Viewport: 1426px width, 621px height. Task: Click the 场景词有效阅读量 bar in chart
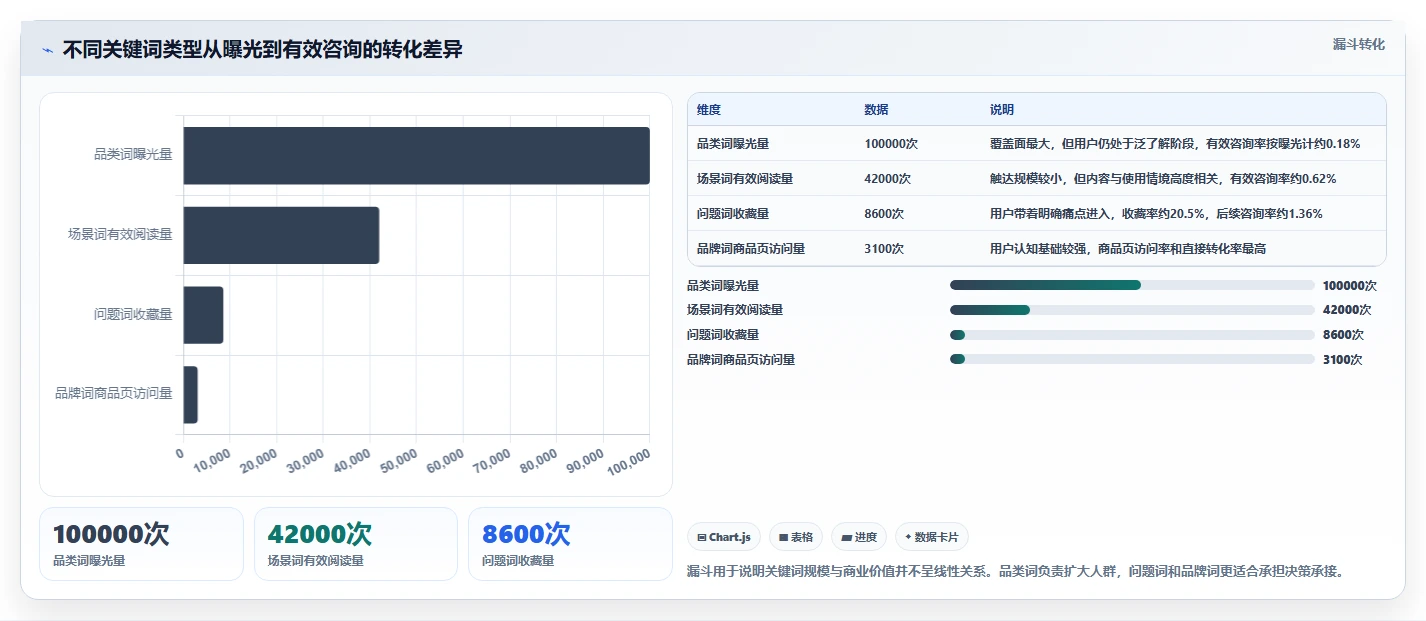(281, 235)
